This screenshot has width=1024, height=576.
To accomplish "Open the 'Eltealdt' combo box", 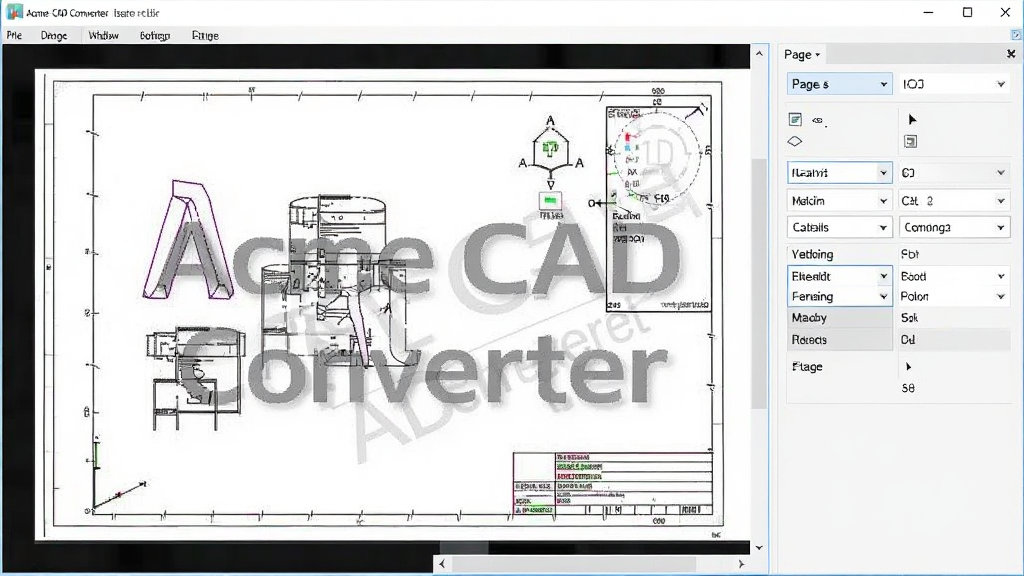I will tap(839, 276).
